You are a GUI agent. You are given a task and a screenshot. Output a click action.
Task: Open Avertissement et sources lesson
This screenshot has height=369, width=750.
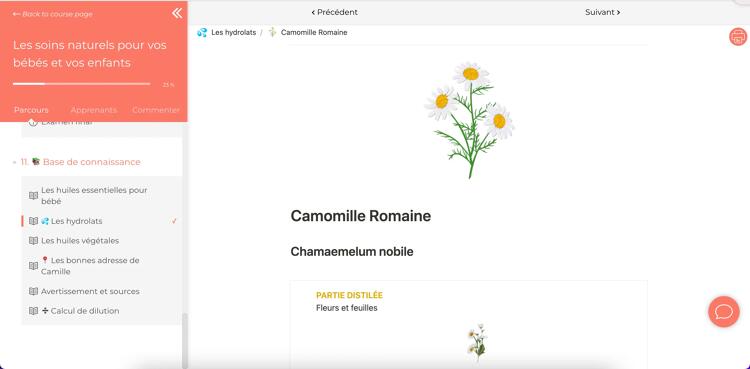click(90, 291)
